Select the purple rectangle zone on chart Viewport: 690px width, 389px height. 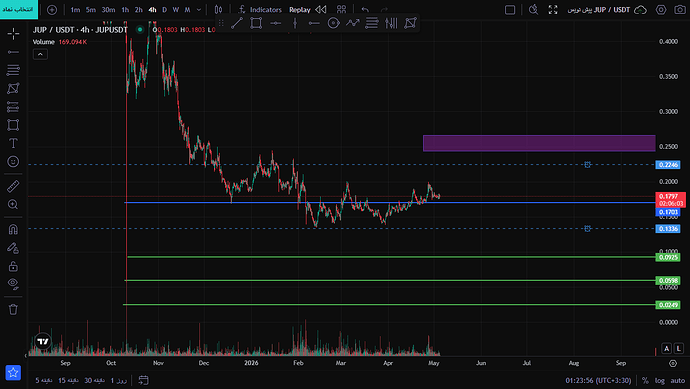[x=539, y=143]
